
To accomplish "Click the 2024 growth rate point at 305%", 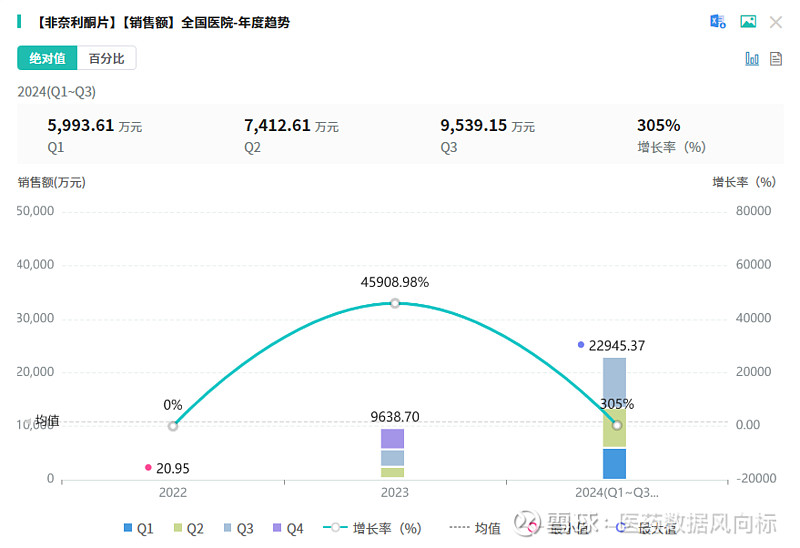I will click(617, 425).
